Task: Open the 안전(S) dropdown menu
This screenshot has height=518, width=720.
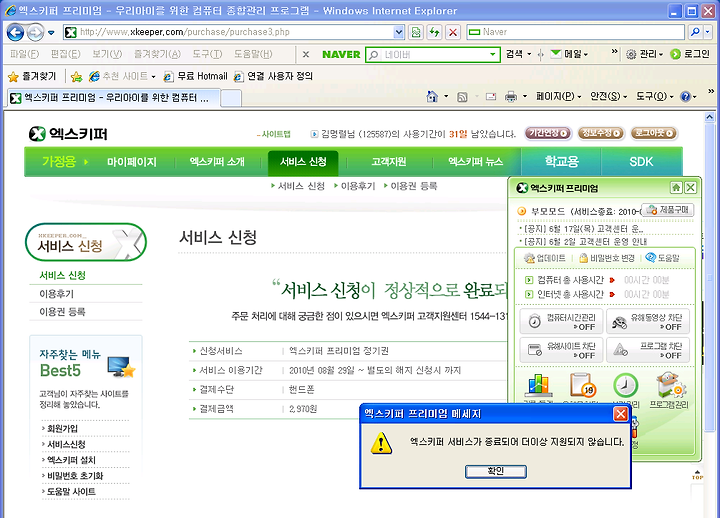Action: point(608,96)
